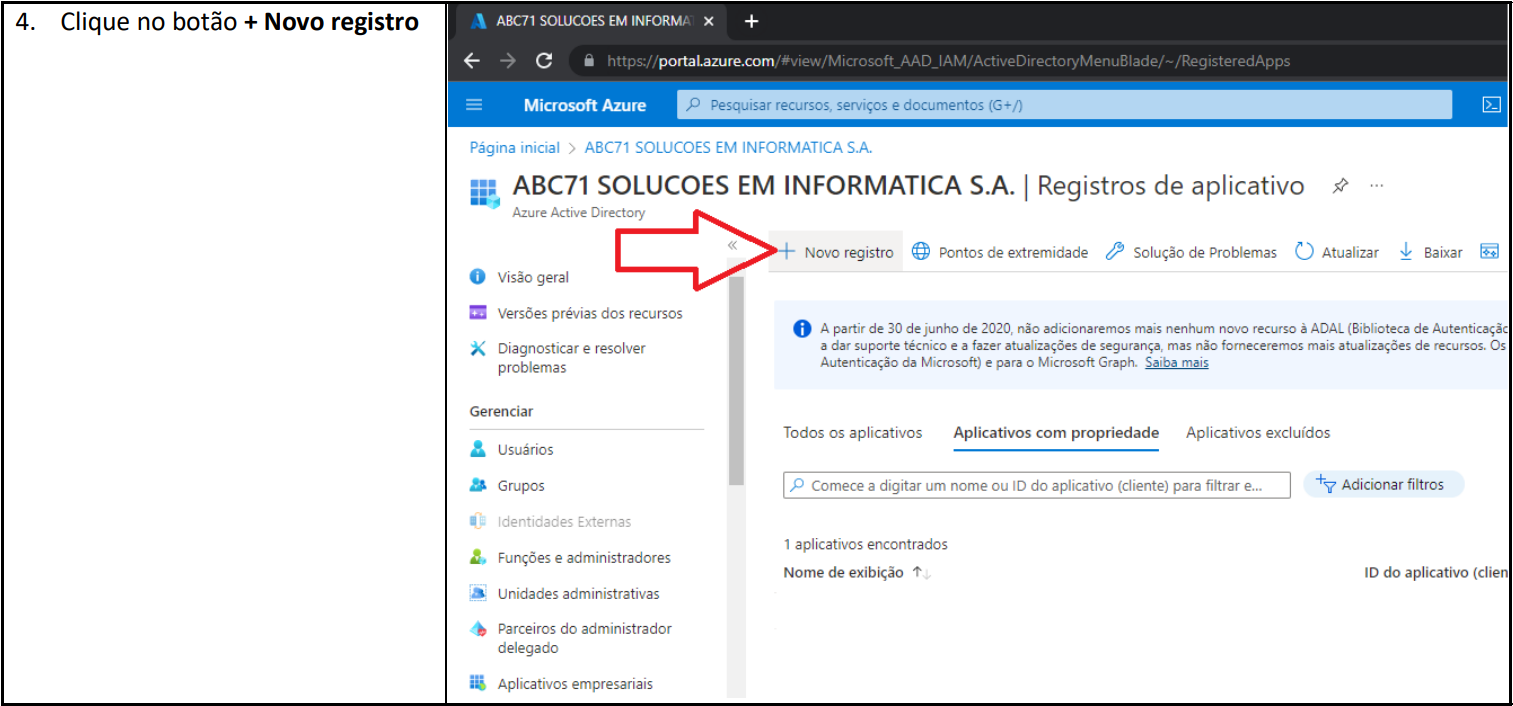Switch to the Todos os aplicativos tab
This screenshot has width=1513, height=706.
[x=853, y=433]
